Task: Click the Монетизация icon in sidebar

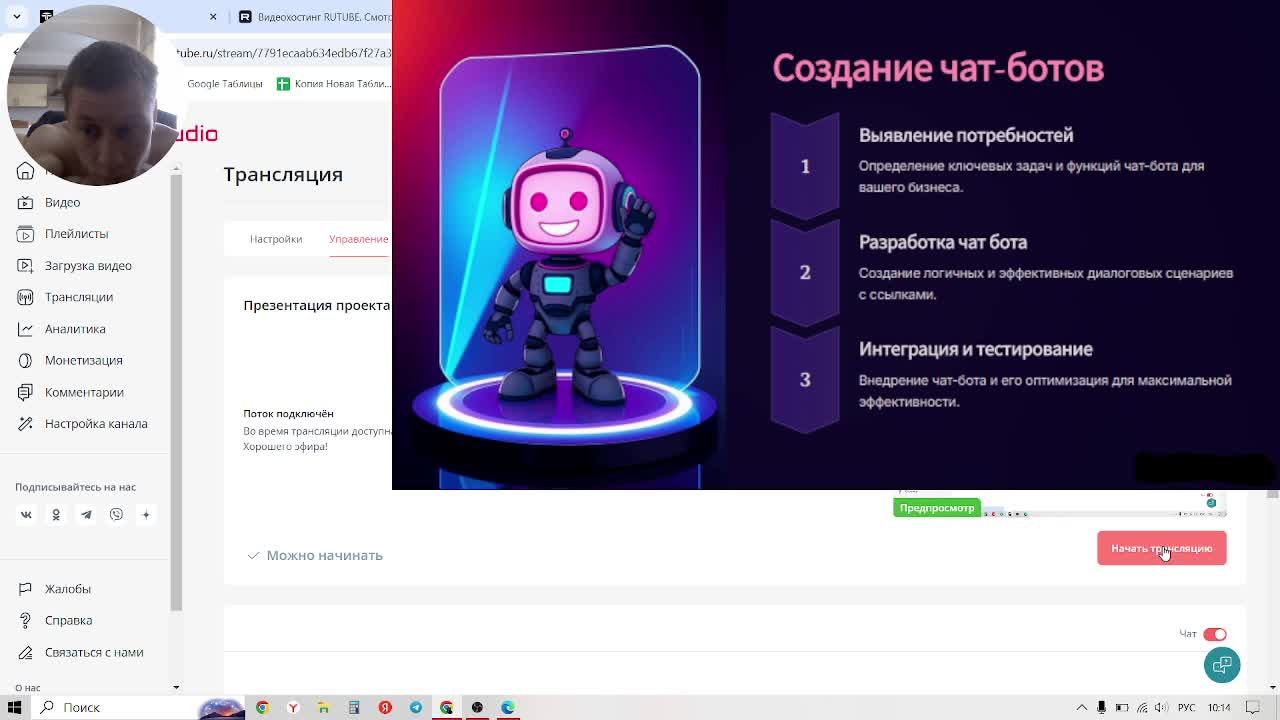Action: (x=26, y=360)
